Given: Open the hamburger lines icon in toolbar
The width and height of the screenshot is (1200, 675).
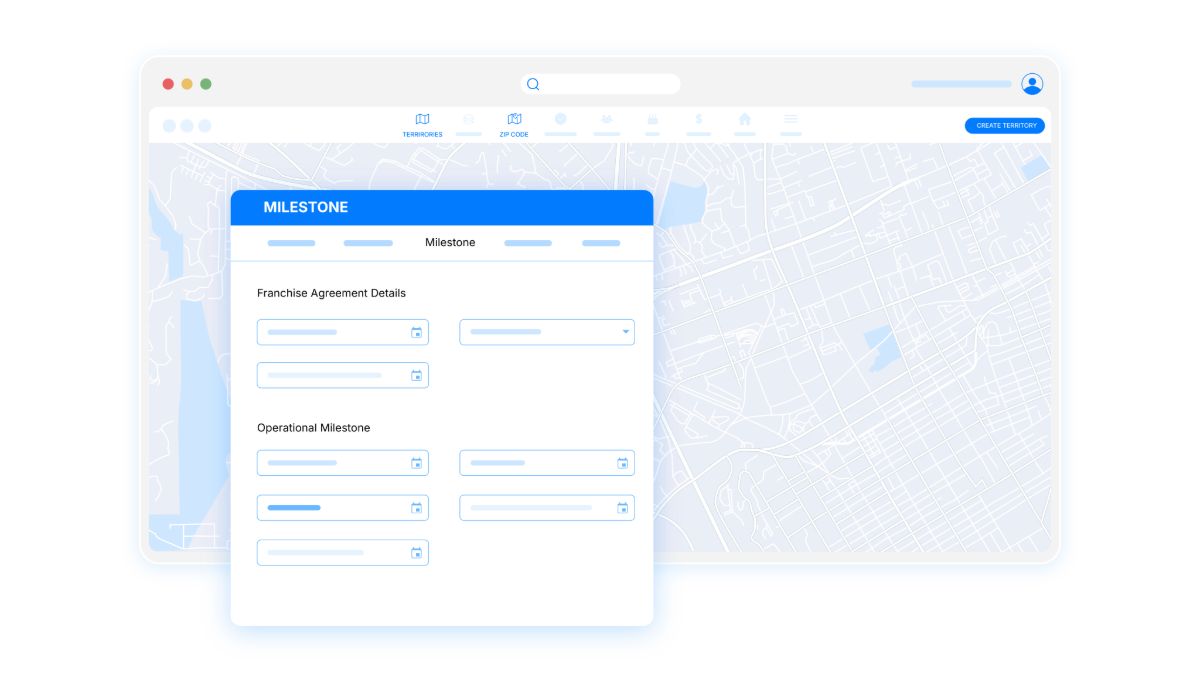Looking at the screenshot, I should (x=790, y=119).
